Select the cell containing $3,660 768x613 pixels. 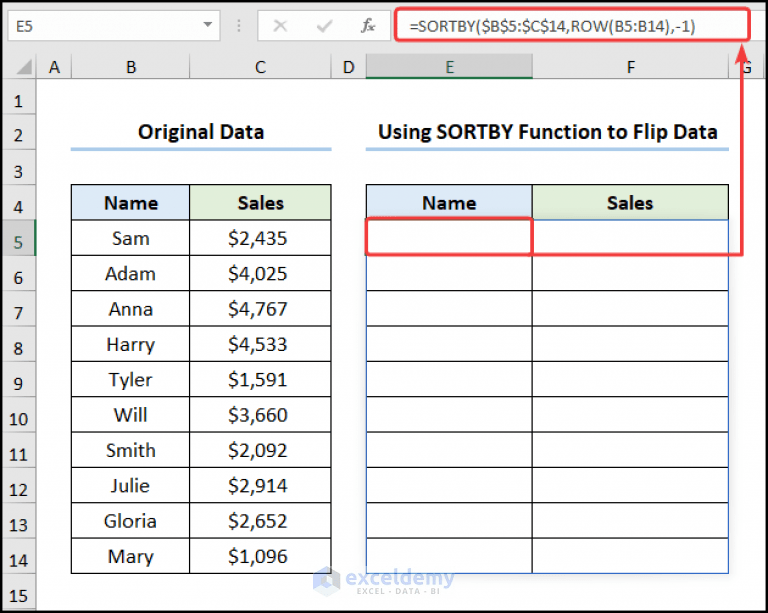(x=260, y=415)
